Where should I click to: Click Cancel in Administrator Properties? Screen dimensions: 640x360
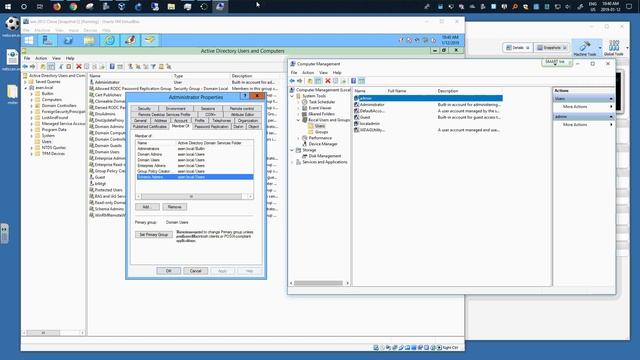pyautogui.click(x=196, y=271)
